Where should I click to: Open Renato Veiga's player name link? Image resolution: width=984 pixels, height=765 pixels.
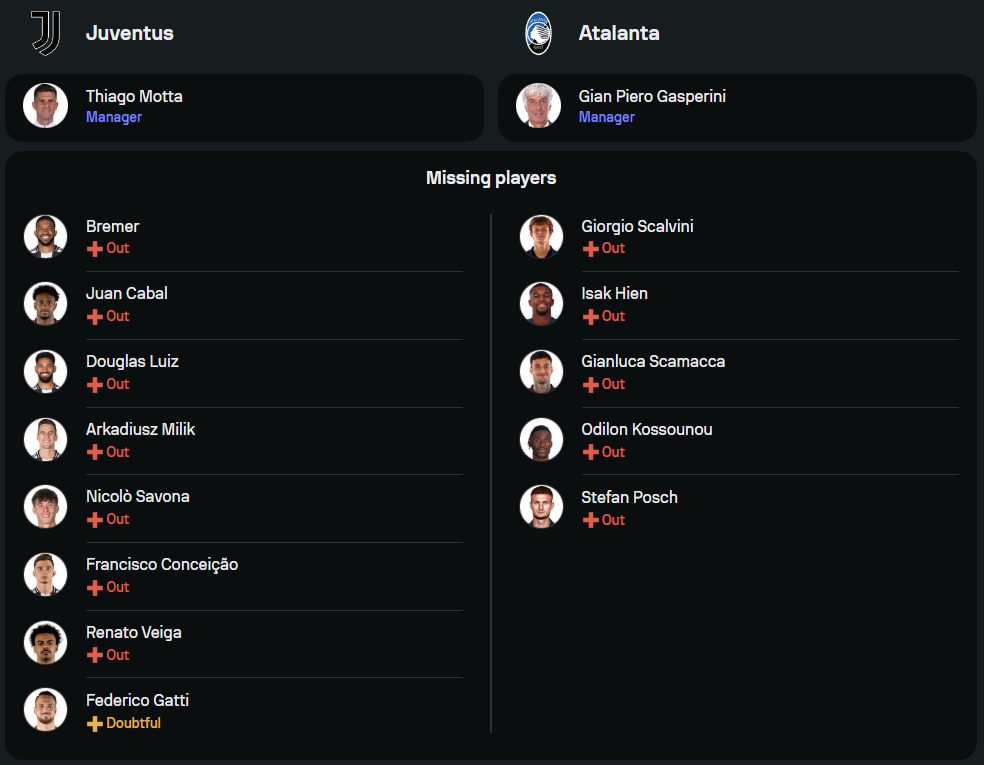click(134, 632)
